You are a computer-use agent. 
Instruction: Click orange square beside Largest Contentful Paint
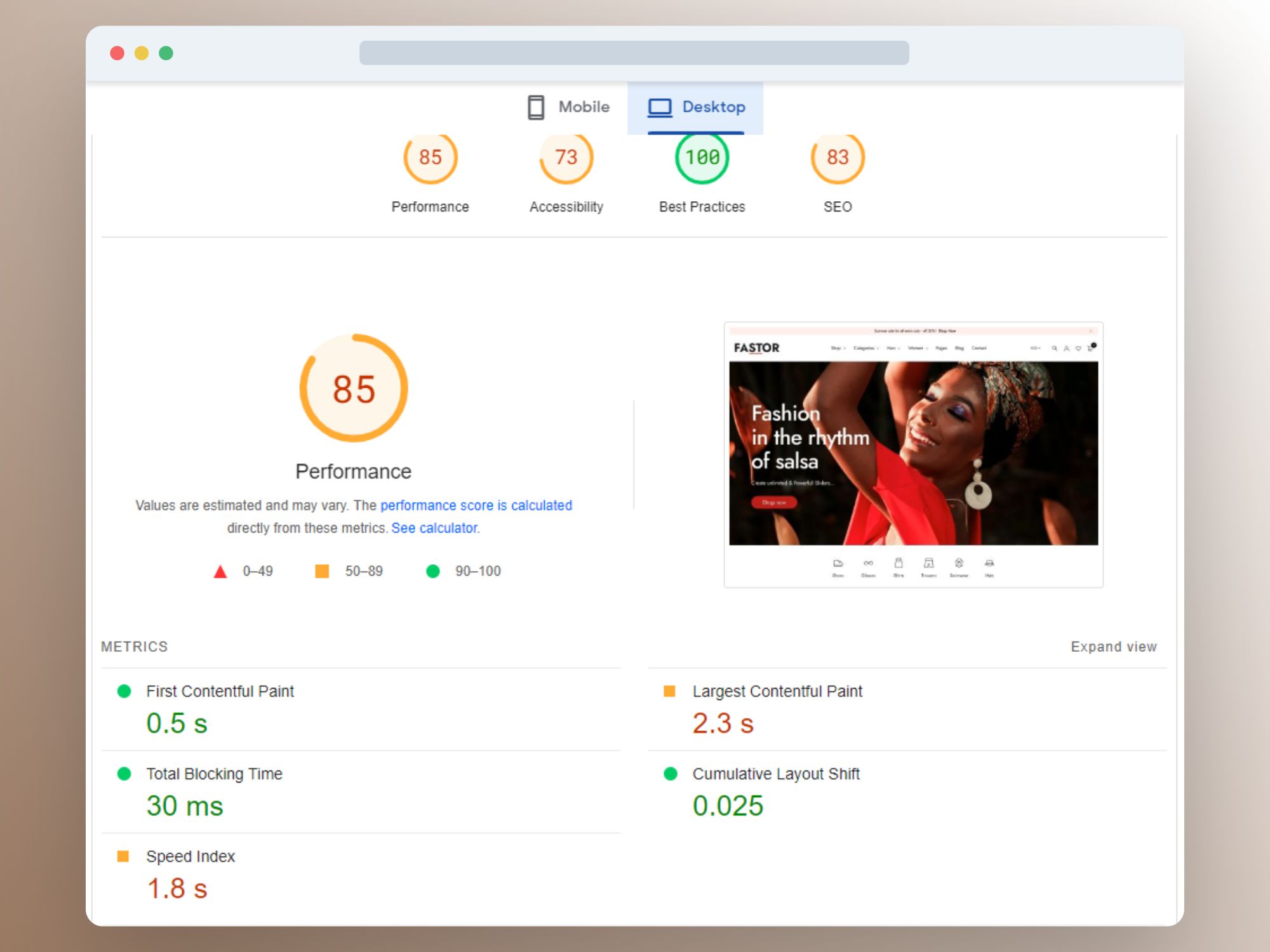pyautogui.click(x=669, y=691)
